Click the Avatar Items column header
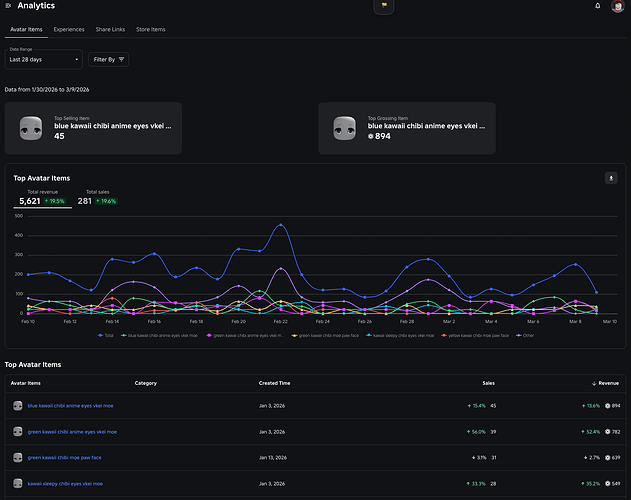The height and width of the screenshot is (500, 631). click(x=25, y=383)
